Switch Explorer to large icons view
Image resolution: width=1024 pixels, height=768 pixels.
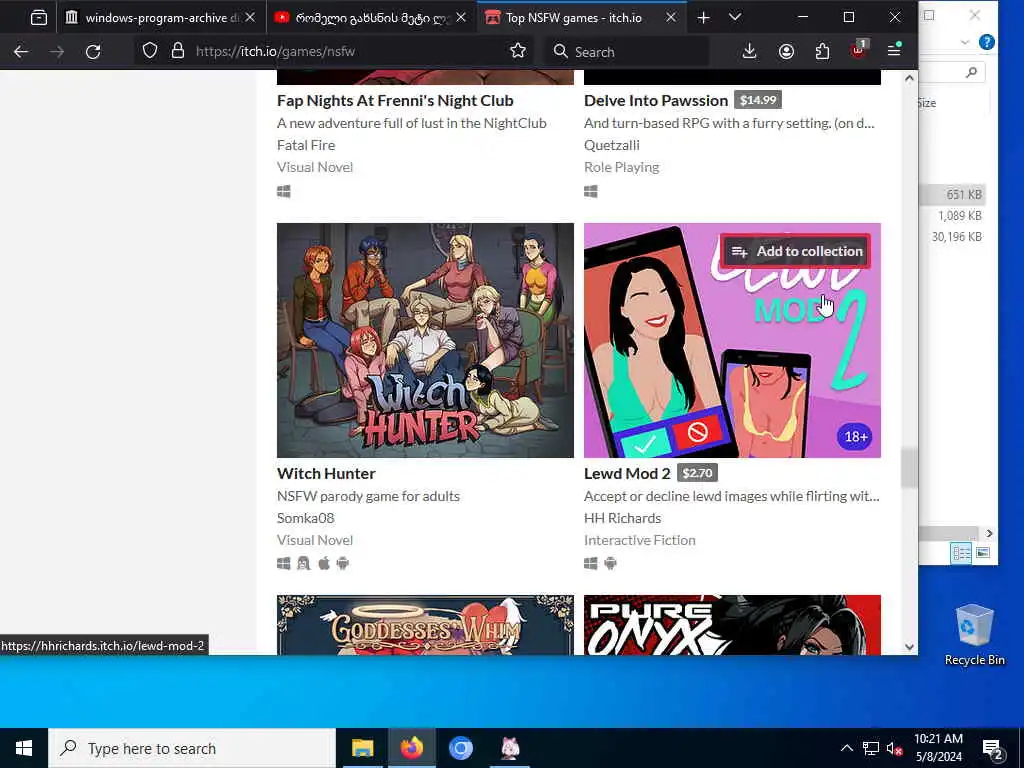coord(983,554)
